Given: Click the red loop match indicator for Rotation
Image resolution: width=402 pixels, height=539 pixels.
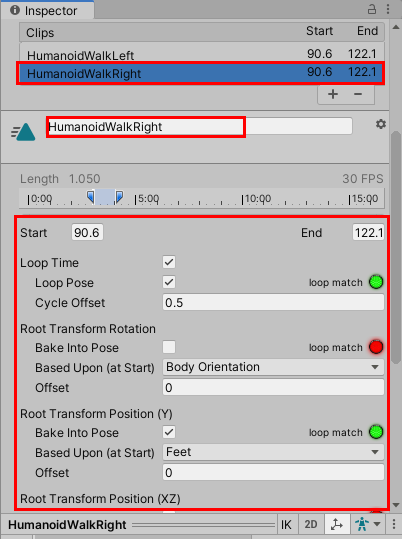Looking at the screenshot, I should click(x=376, y=347).
